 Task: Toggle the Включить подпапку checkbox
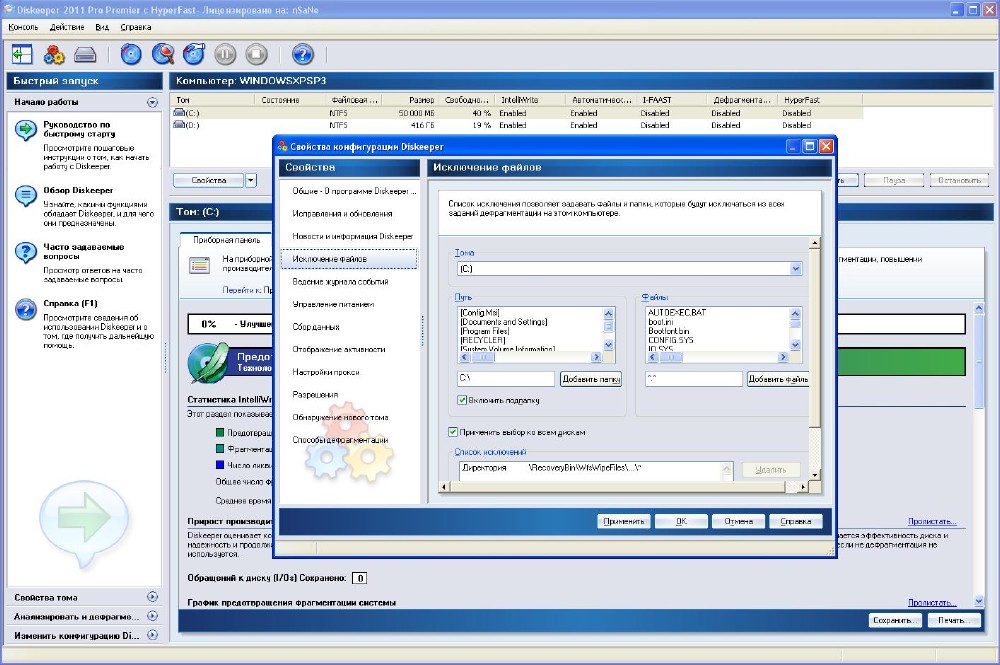[x=462, y=400]
